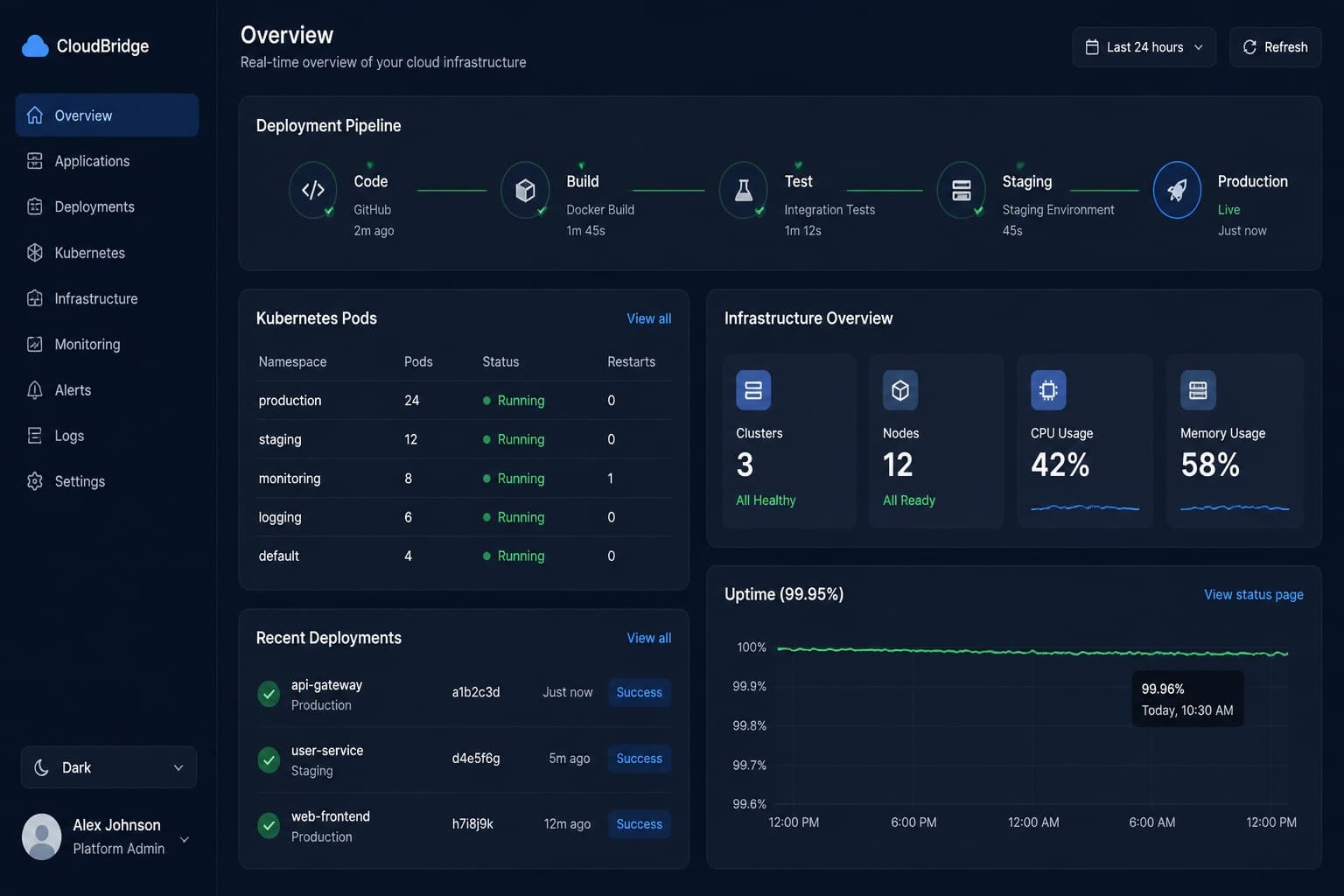Image resolution: width=1344 pixels, height=896 pixels.
Task: Click the Nodes card cube icon
Action: (x=900, y=390)
